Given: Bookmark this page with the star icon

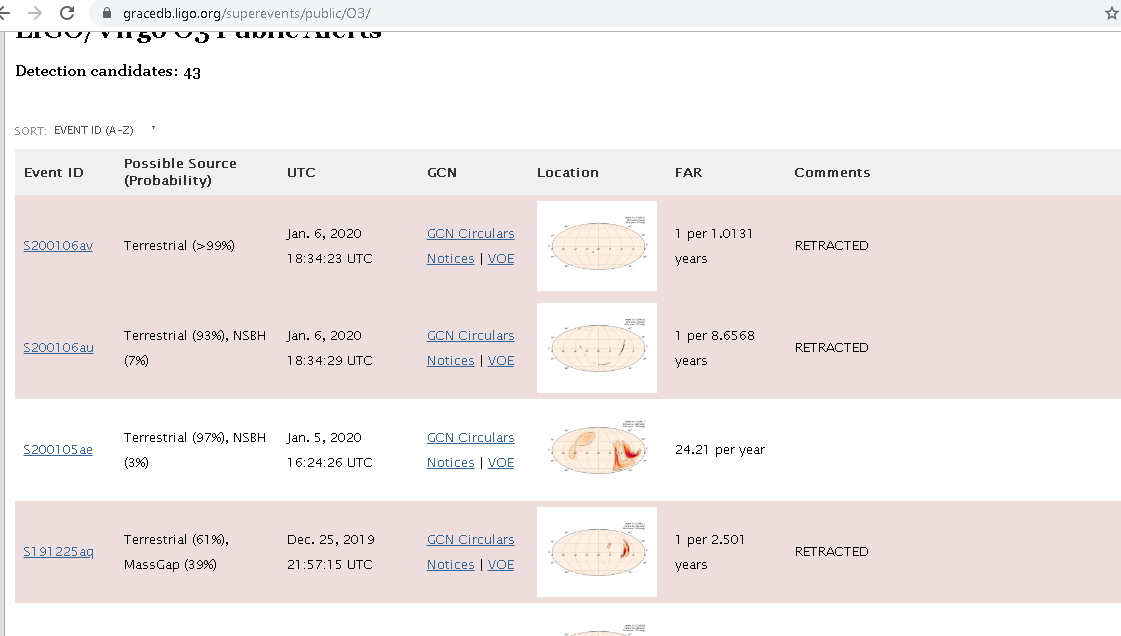Looking at the screenshot, I should pyautogui.click(x=1112, y=13).
